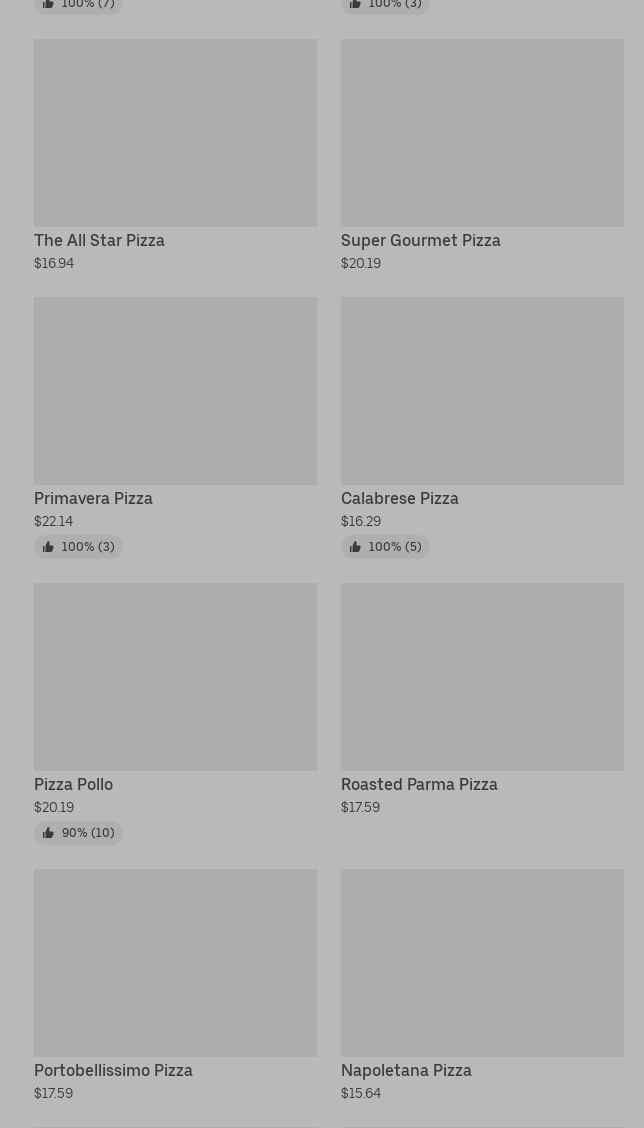The width and height of the screenshot is (644, 1128).
Task: Click thumbs-up icon under Calabrese Pizza
Action: click(355, 547)
